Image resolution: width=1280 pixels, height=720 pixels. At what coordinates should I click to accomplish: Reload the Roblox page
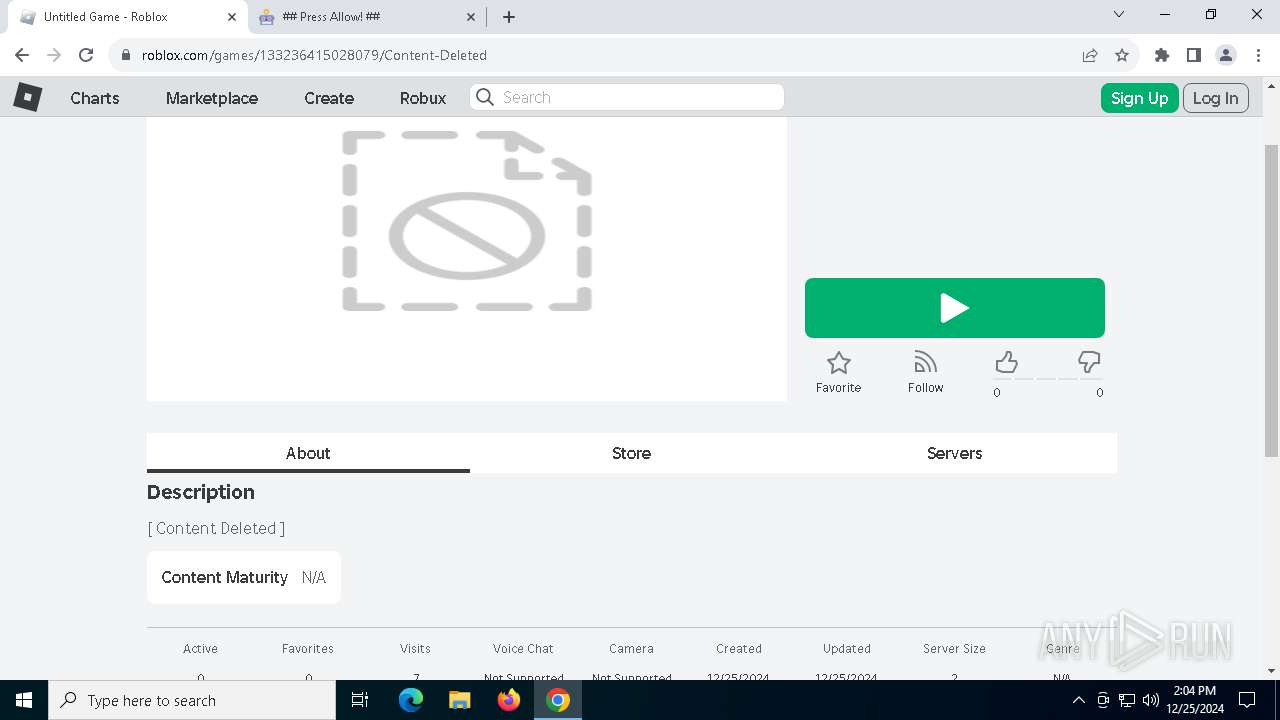click(86, 55)
